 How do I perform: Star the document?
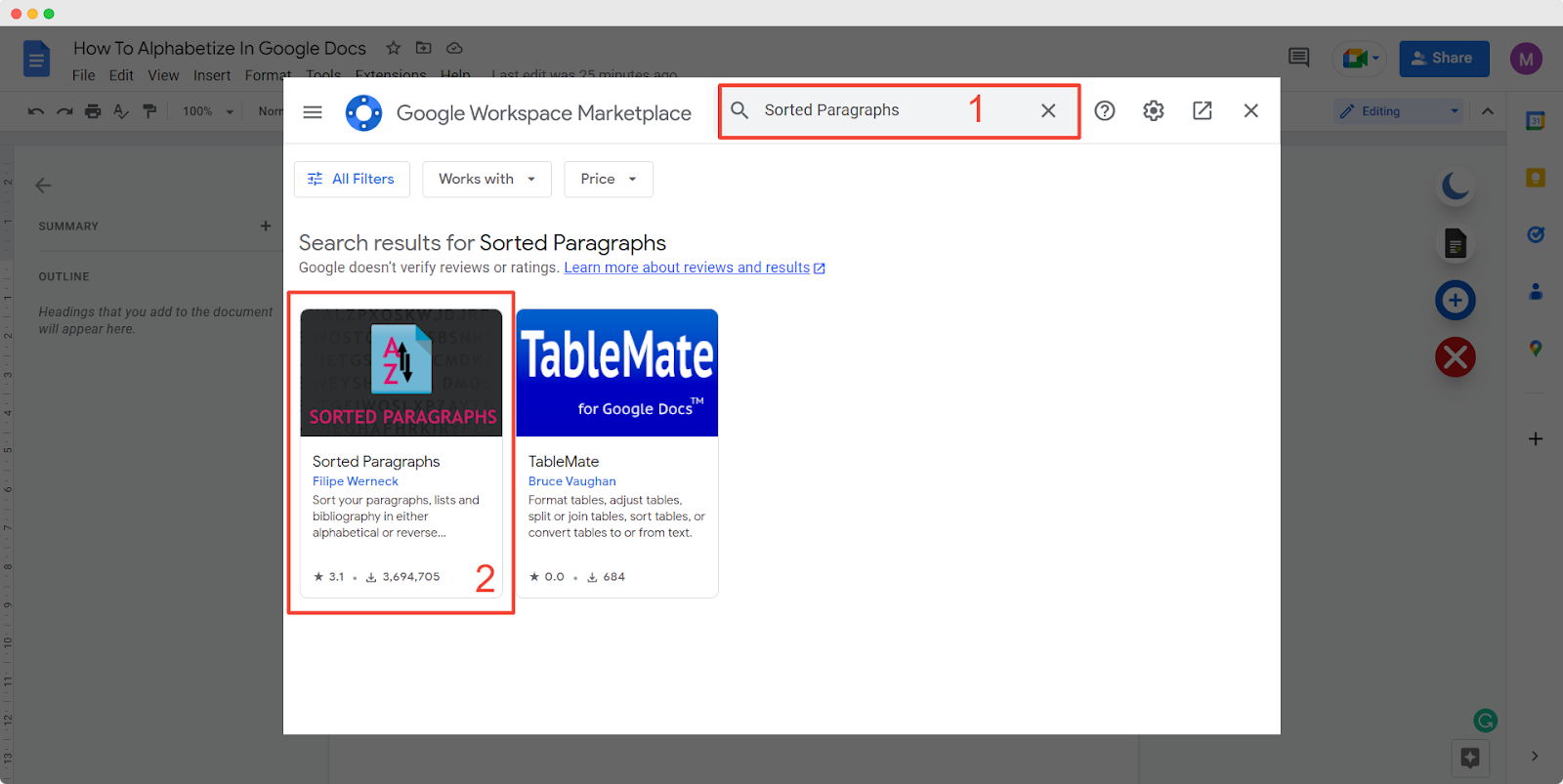(393, 48)
